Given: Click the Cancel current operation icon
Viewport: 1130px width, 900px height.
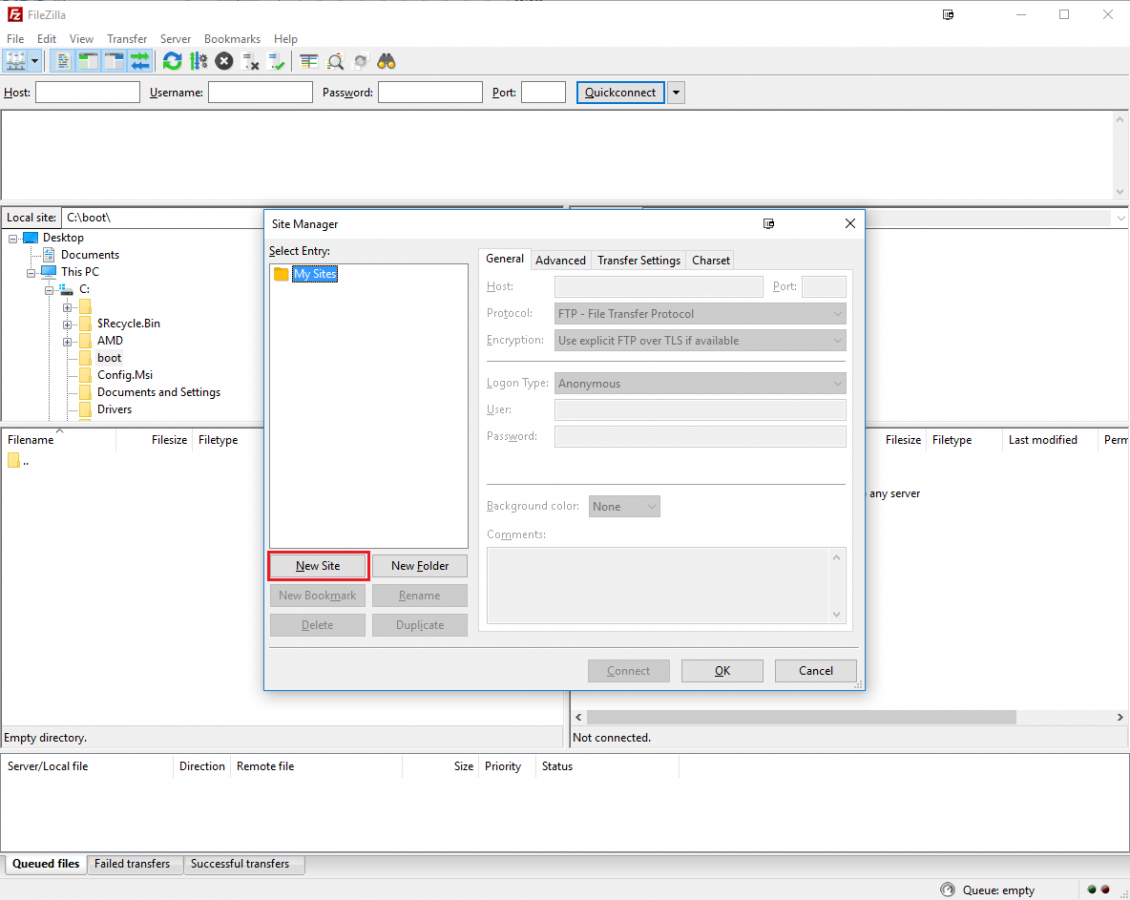Looking at the screenshot, I should [224, 61].
